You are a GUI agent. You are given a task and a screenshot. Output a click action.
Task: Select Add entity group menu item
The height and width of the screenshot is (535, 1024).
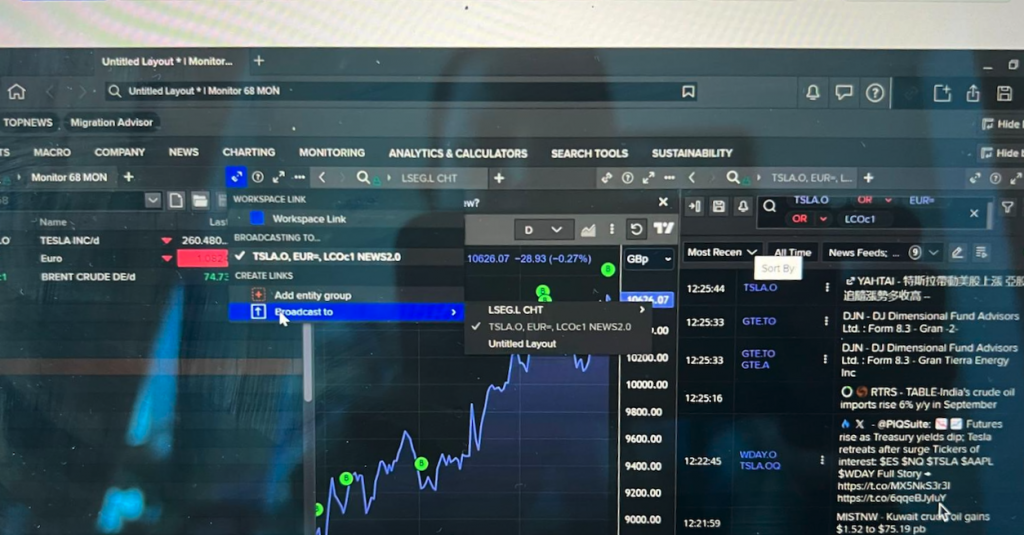(312, 295)
